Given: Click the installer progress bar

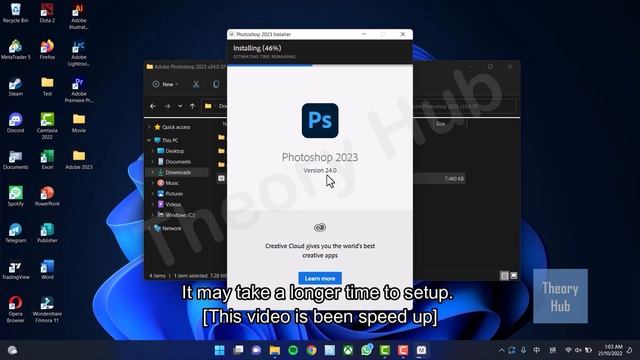Looking at the screenshot, I should coord(320,65).
